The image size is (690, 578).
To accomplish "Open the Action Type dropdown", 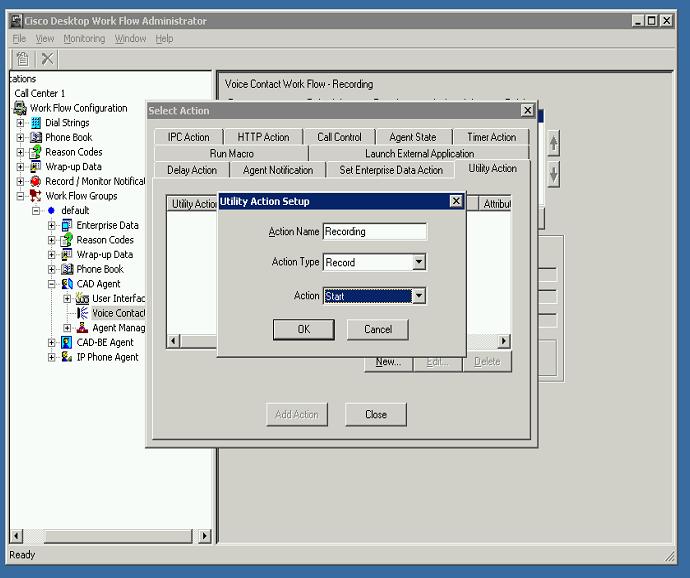I will pos(419,262).
